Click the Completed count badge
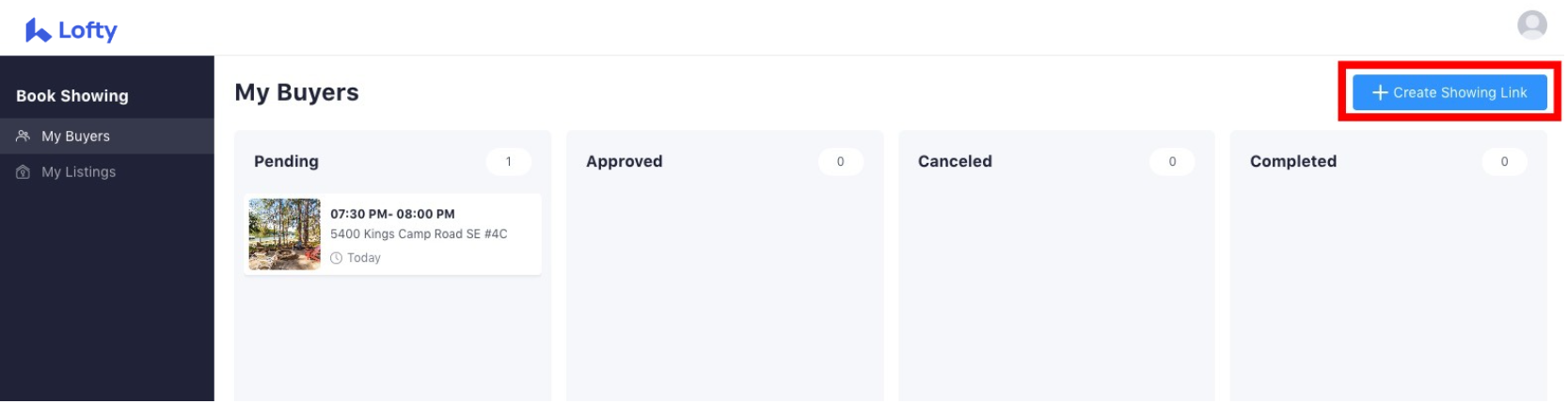This screenshot has width=1568, height=404. click(1504, 161)
